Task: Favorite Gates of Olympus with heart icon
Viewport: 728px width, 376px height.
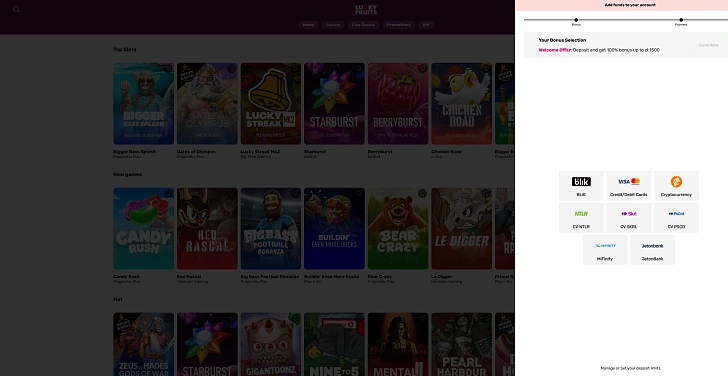Action: 231,69
